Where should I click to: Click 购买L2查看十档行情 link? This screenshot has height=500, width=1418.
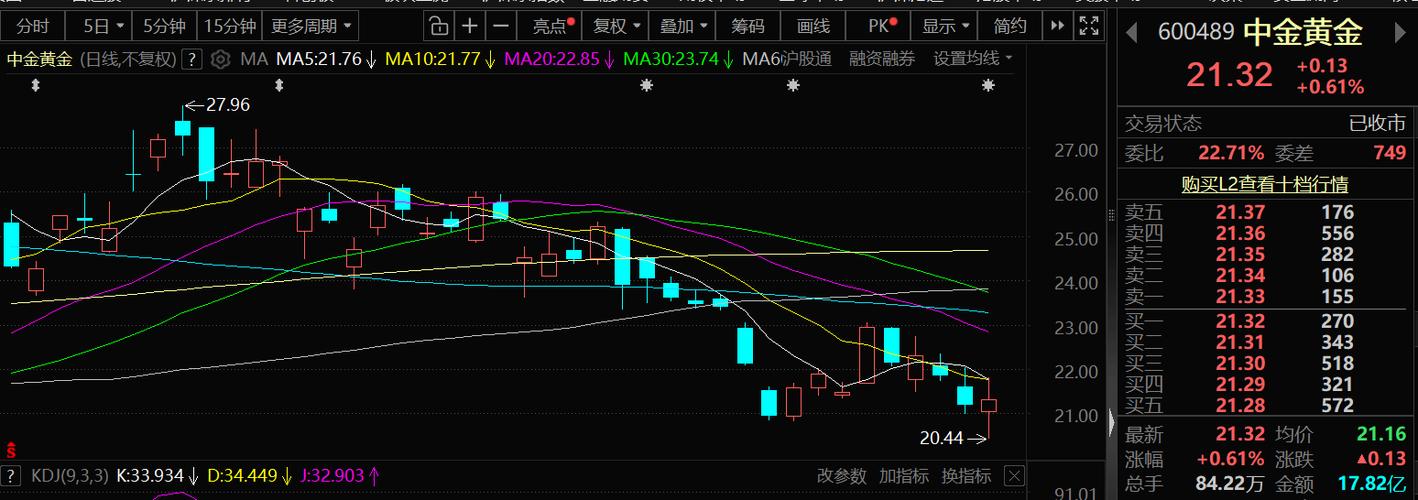coord(1264,184)
